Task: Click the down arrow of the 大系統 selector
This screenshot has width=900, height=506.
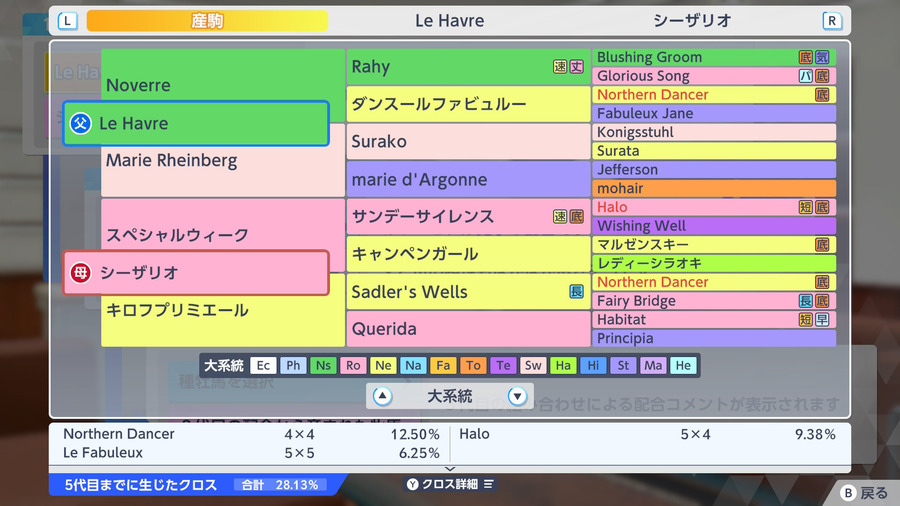Action: click(x=517, y=396)
